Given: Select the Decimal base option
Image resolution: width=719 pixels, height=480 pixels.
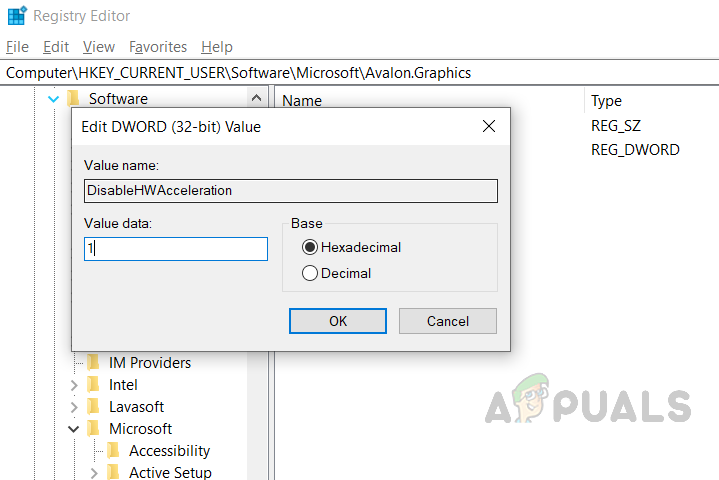Looking at the screenshot, I should pos(337,273).
